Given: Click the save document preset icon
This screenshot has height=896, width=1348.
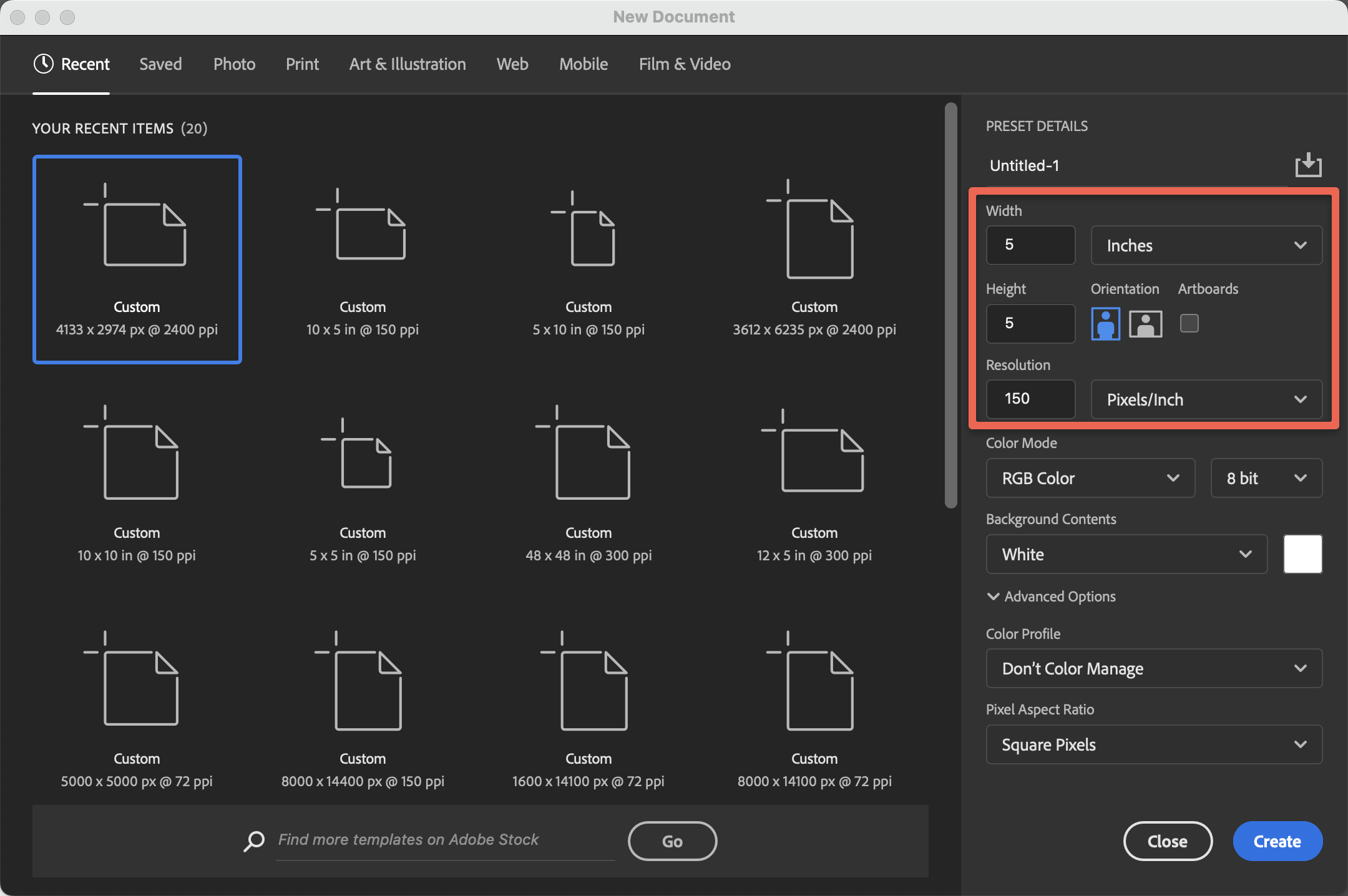Looking at the screenshot, I should 1308,165.
